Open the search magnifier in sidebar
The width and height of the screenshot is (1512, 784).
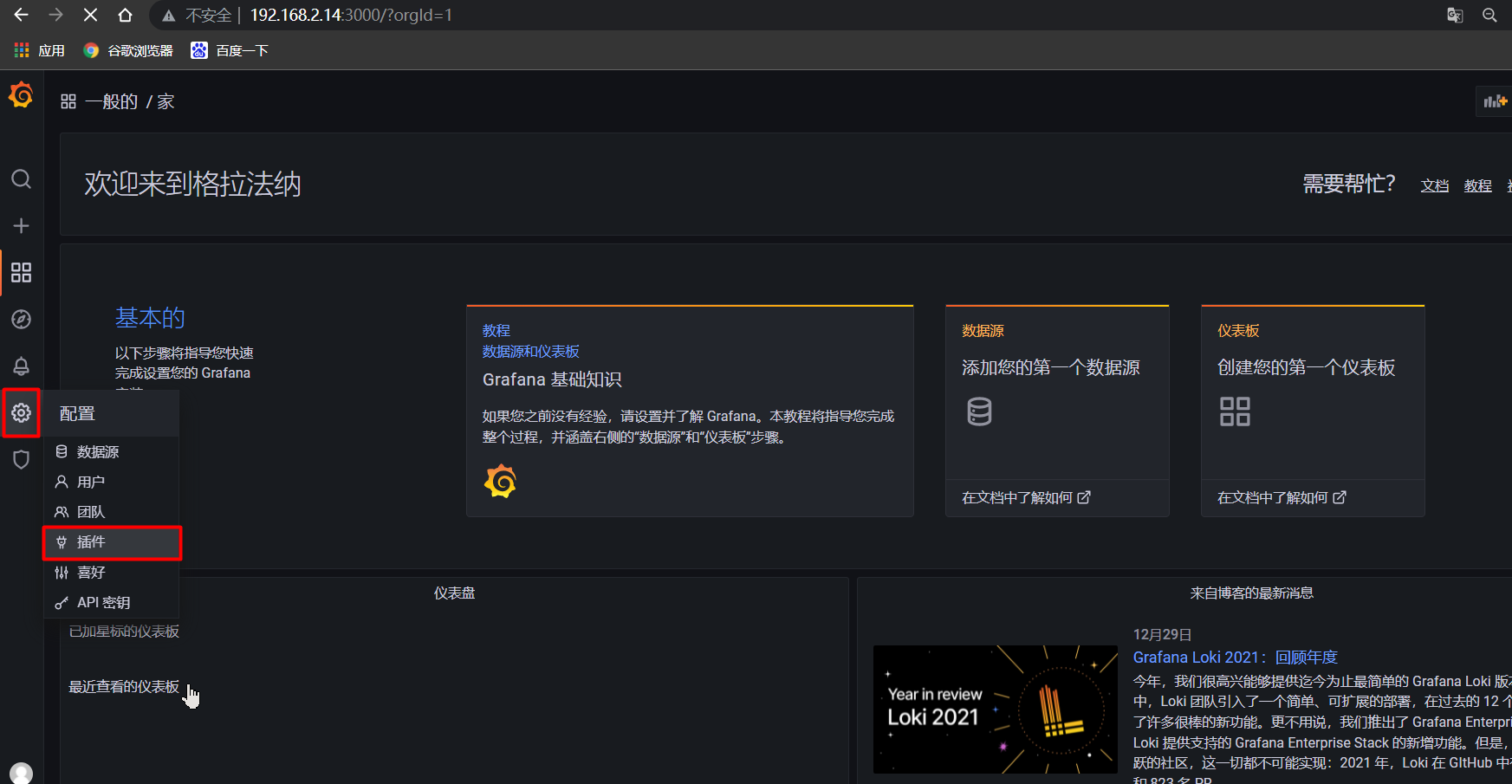(x=21, y=179)
